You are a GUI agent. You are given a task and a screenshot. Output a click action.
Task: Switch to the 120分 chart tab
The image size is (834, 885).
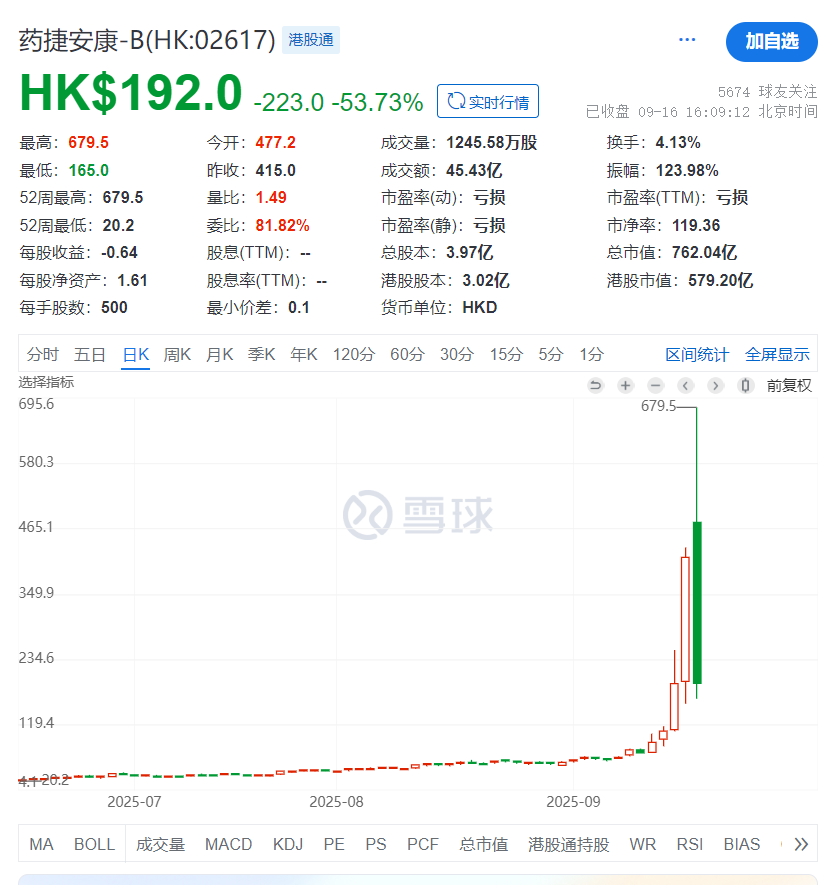pos(354,354)
